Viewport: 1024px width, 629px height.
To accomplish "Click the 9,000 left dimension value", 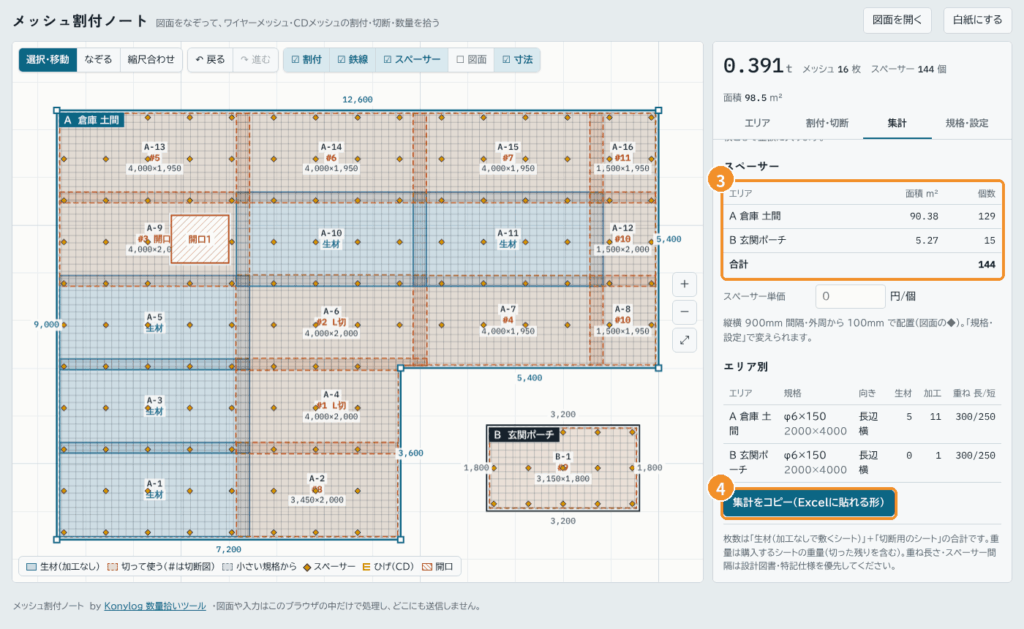I will pyautogui.click(x=46, y=324).
